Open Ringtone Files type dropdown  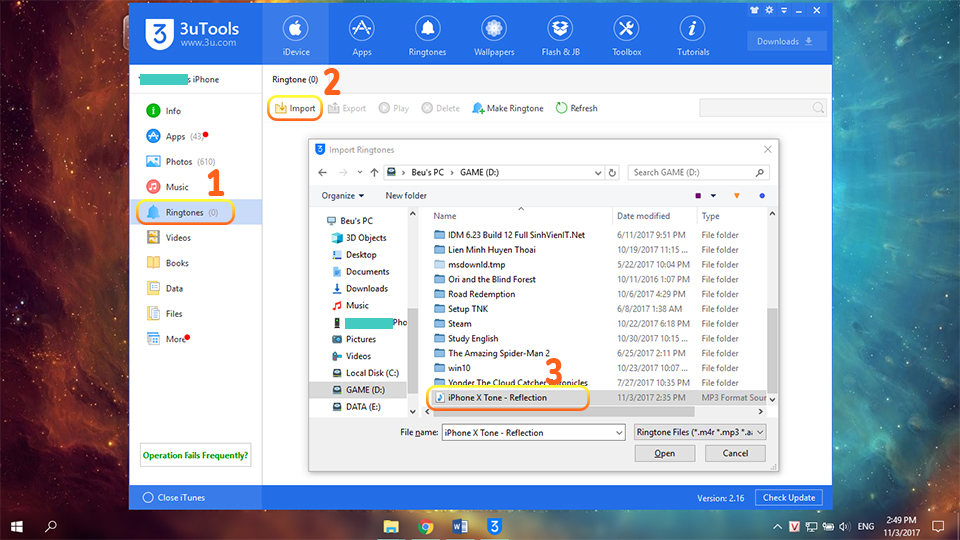(x=700, y=432)
